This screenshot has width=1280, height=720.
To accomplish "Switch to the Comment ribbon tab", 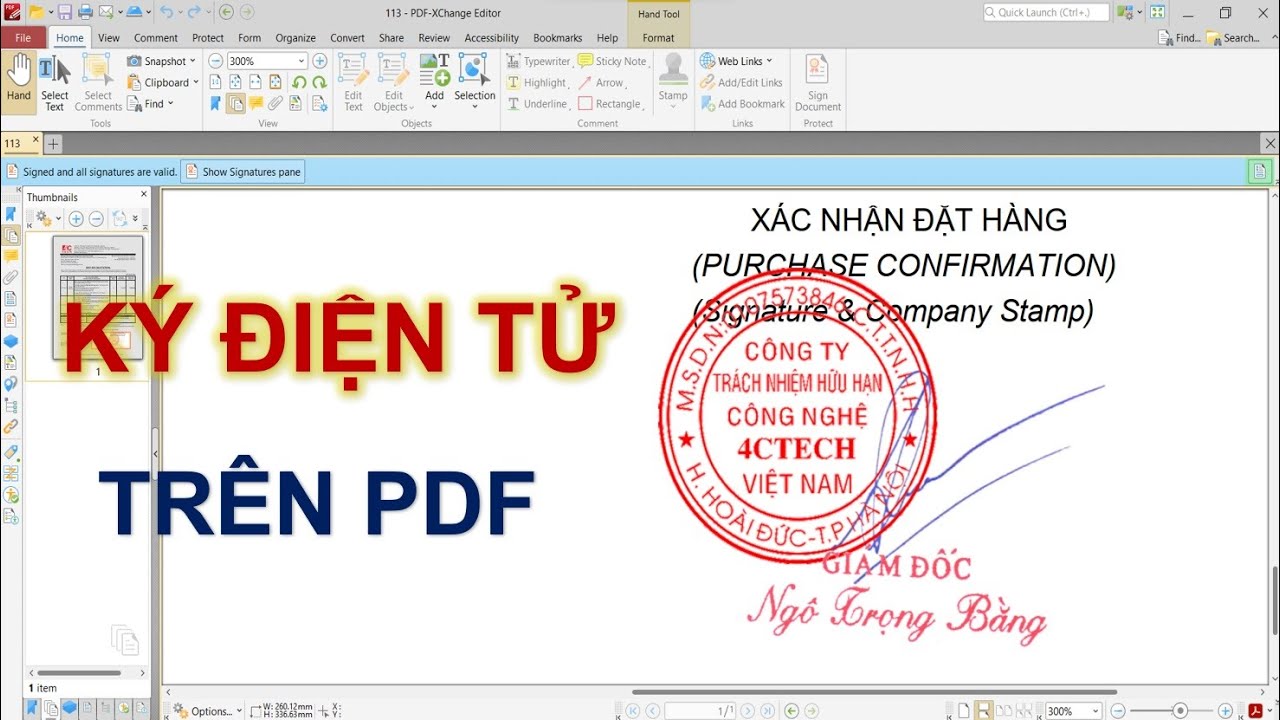I will tap(156, 38).
